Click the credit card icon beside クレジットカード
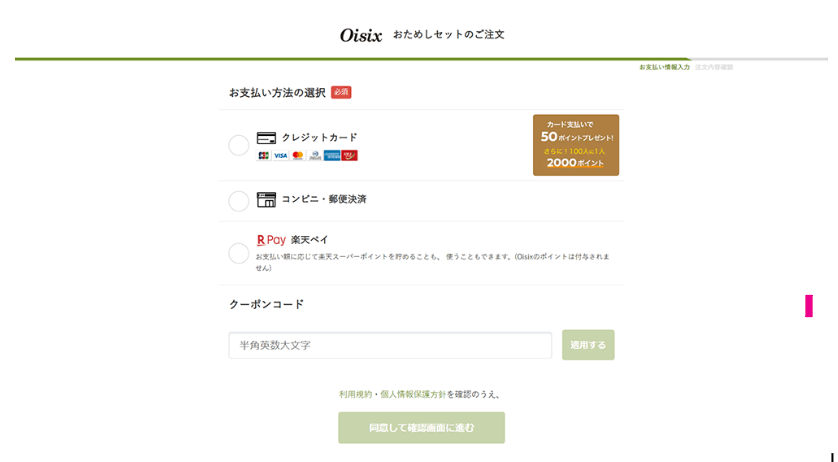The image size is (838, 462). pyautogui.click(x=266, y=138)
